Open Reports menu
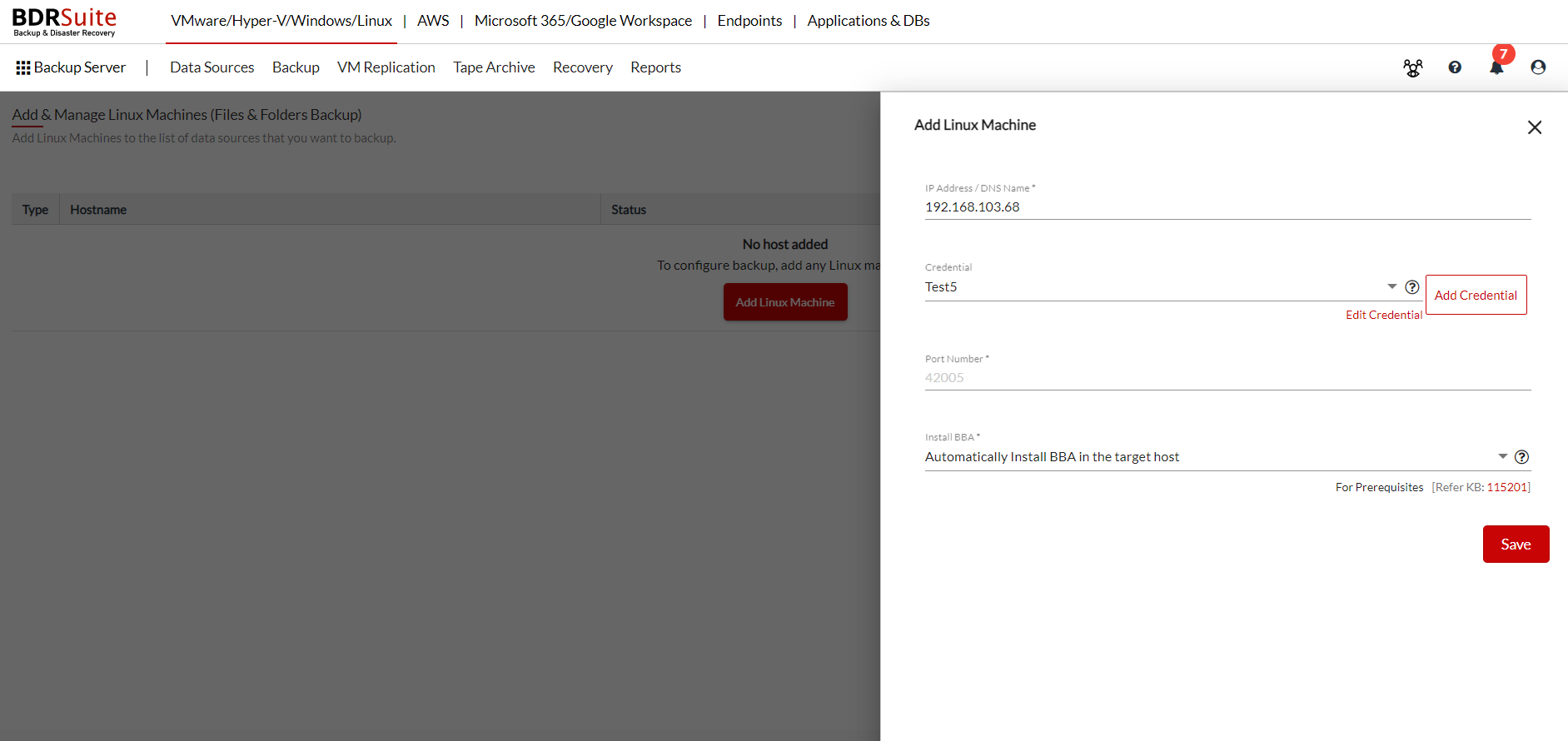Image resolution: width=1568 pixels, height=741 pixels. point(655,67)
